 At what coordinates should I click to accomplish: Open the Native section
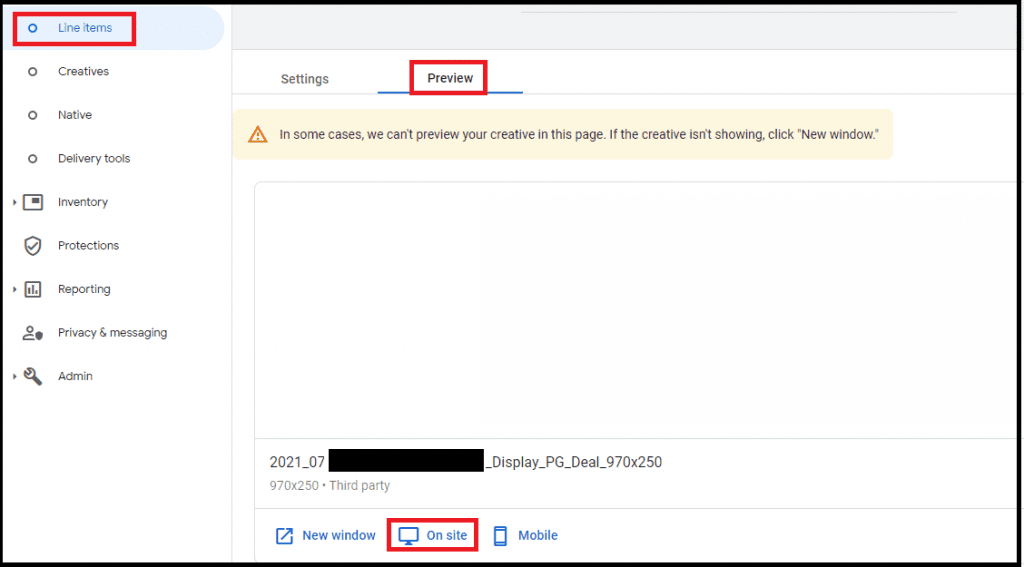(75, 115)
